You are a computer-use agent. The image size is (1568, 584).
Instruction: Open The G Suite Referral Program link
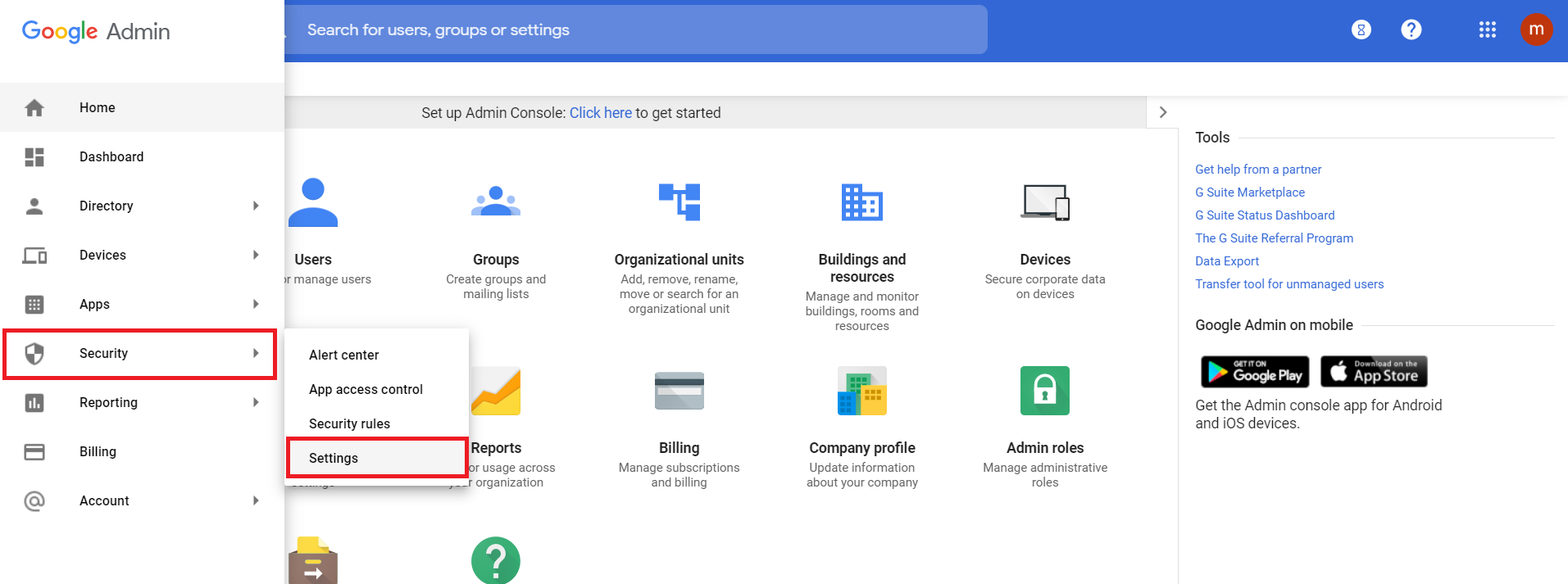[1274, 238]
